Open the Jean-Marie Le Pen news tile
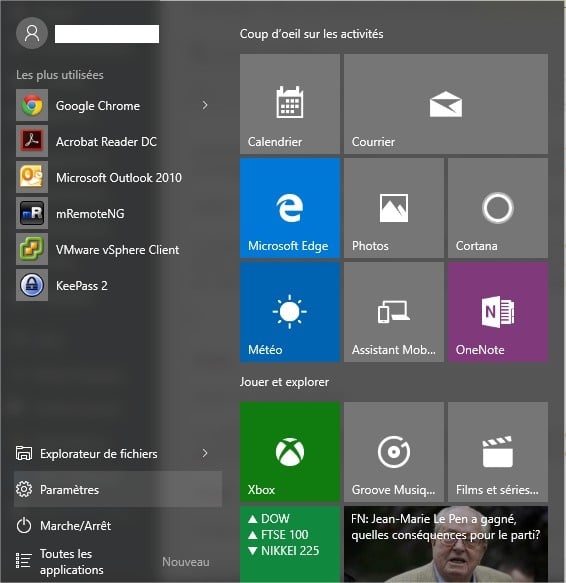566x583 pixels. (446, 544)
